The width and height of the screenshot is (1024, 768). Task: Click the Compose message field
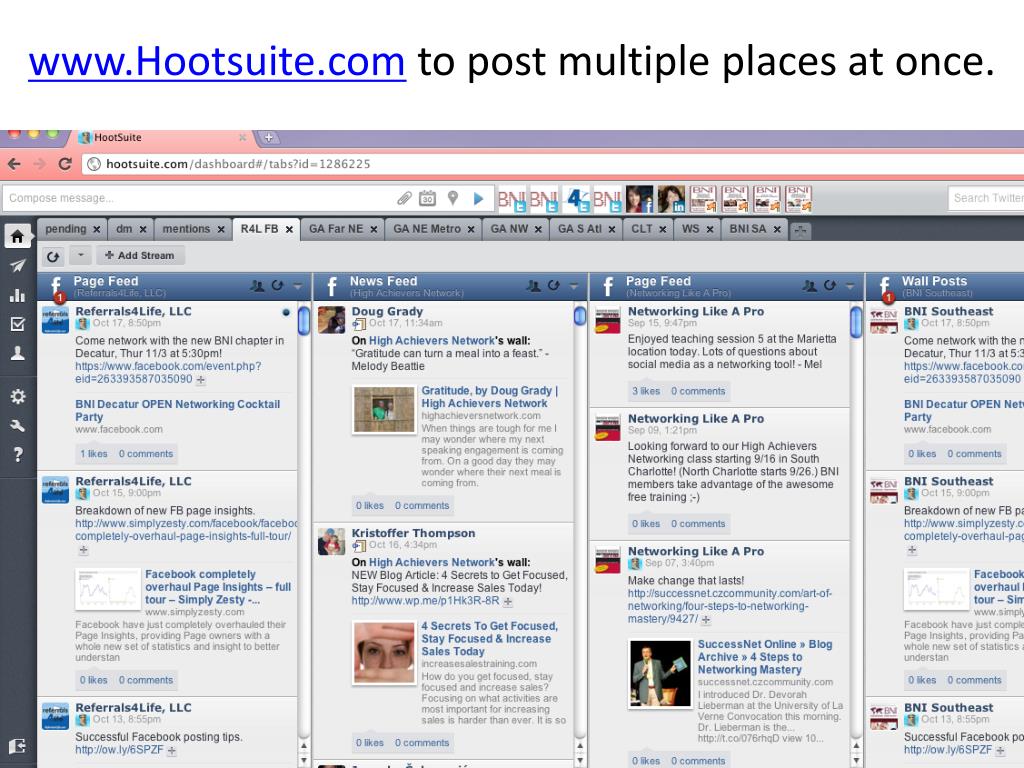196,198
